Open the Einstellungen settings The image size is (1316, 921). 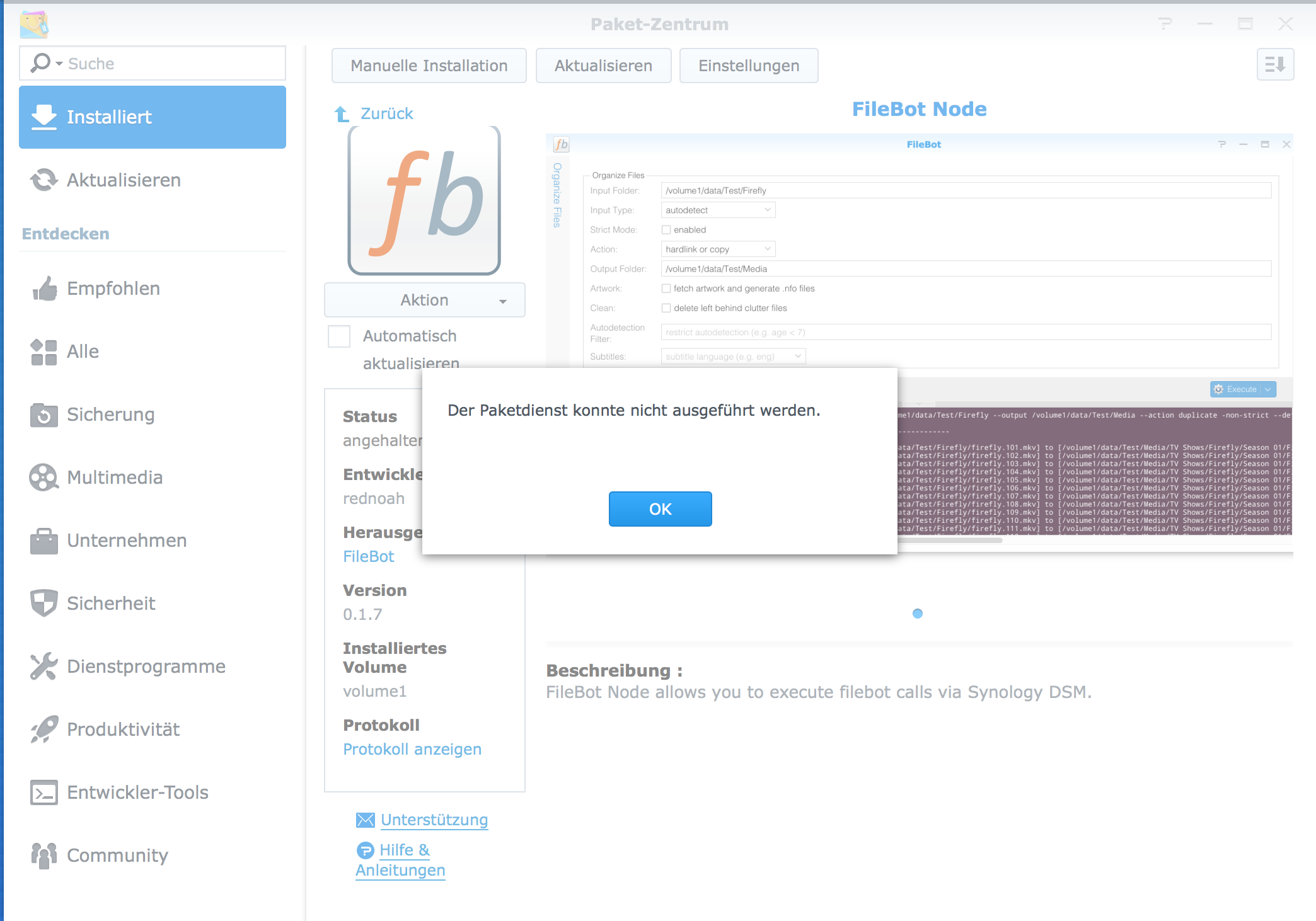[x=749, y=66]
